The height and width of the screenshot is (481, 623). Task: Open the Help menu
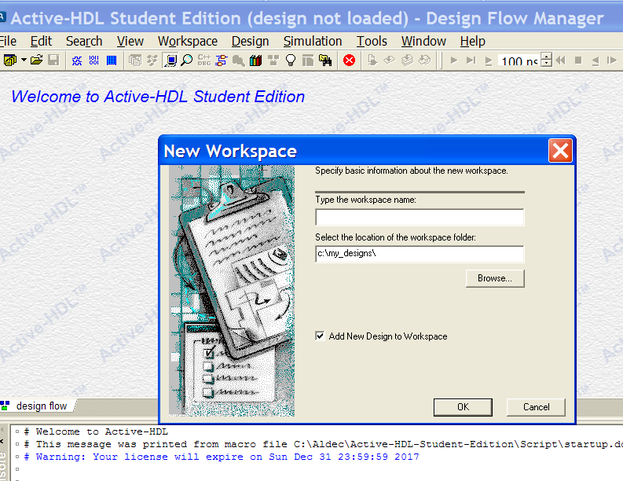tap(472, 41)
